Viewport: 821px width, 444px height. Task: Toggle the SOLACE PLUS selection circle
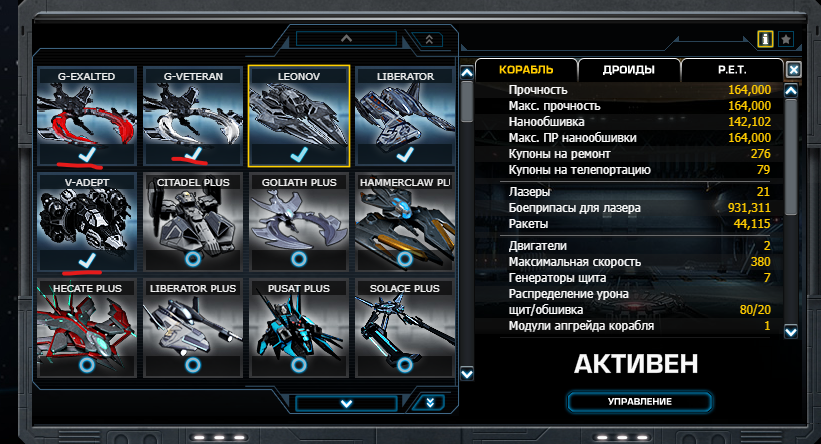click(x=405, y=364)
